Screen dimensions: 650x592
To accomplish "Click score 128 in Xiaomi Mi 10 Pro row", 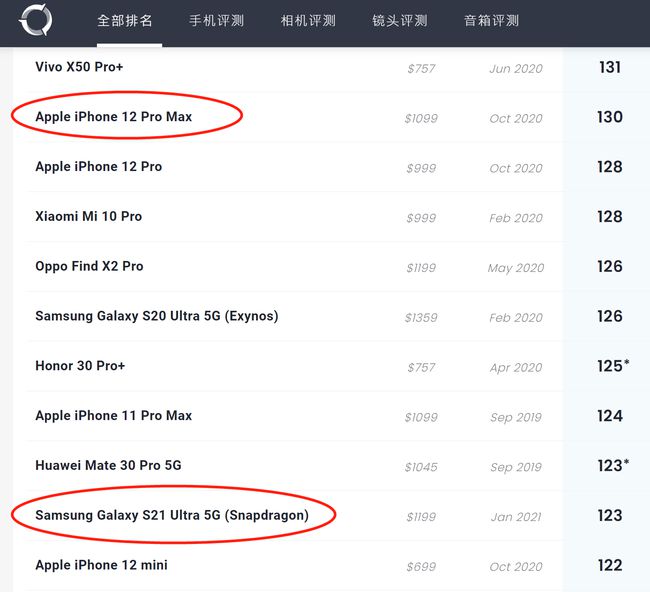I will click(610, 216).
